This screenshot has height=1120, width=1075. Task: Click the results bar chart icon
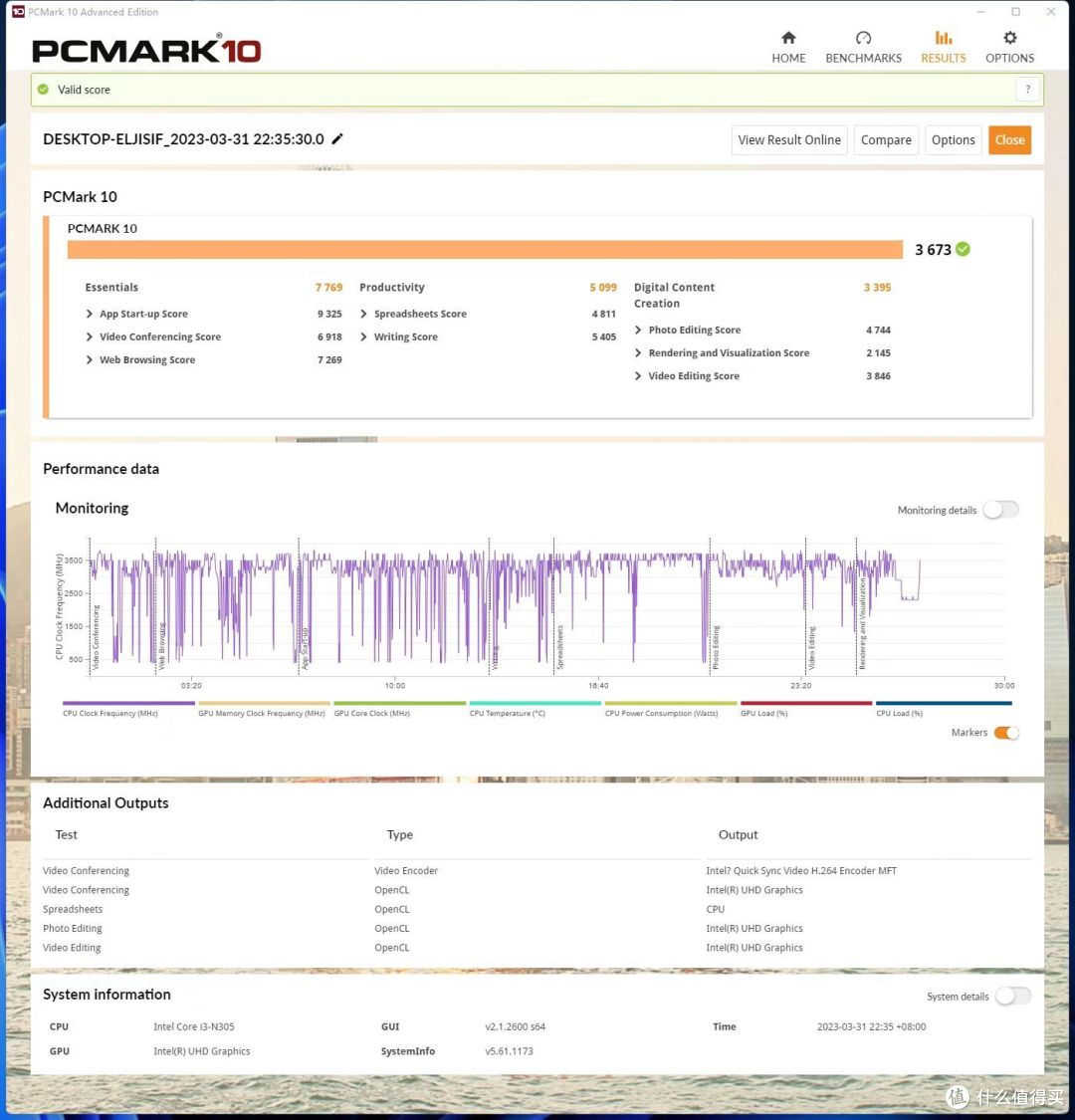click(944, 38)
